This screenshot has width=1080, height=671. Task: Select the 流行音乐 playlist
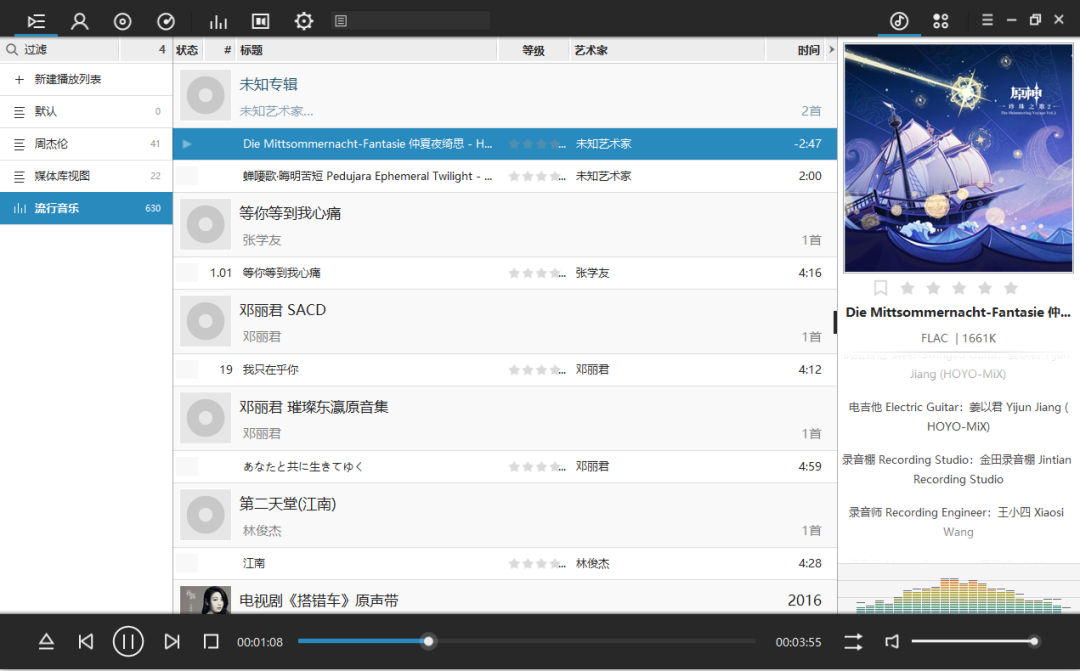(86, 208)
